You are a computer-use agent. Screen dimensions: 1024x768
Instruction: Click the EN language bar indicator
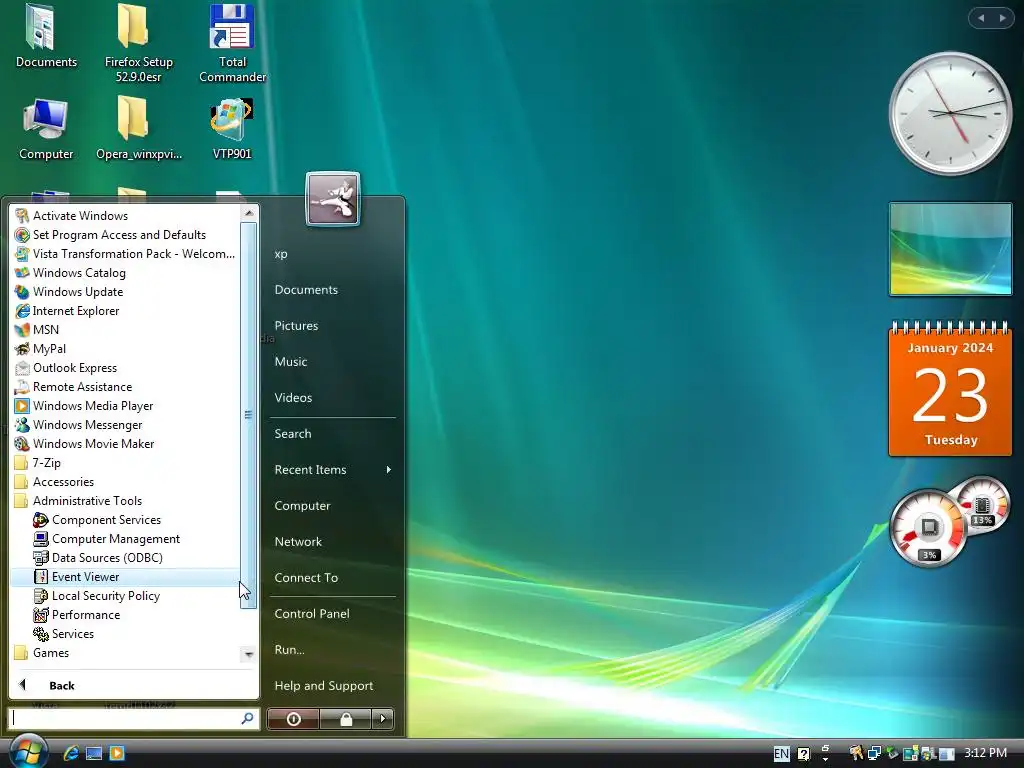pyautogui.click(x=781, y=754)
